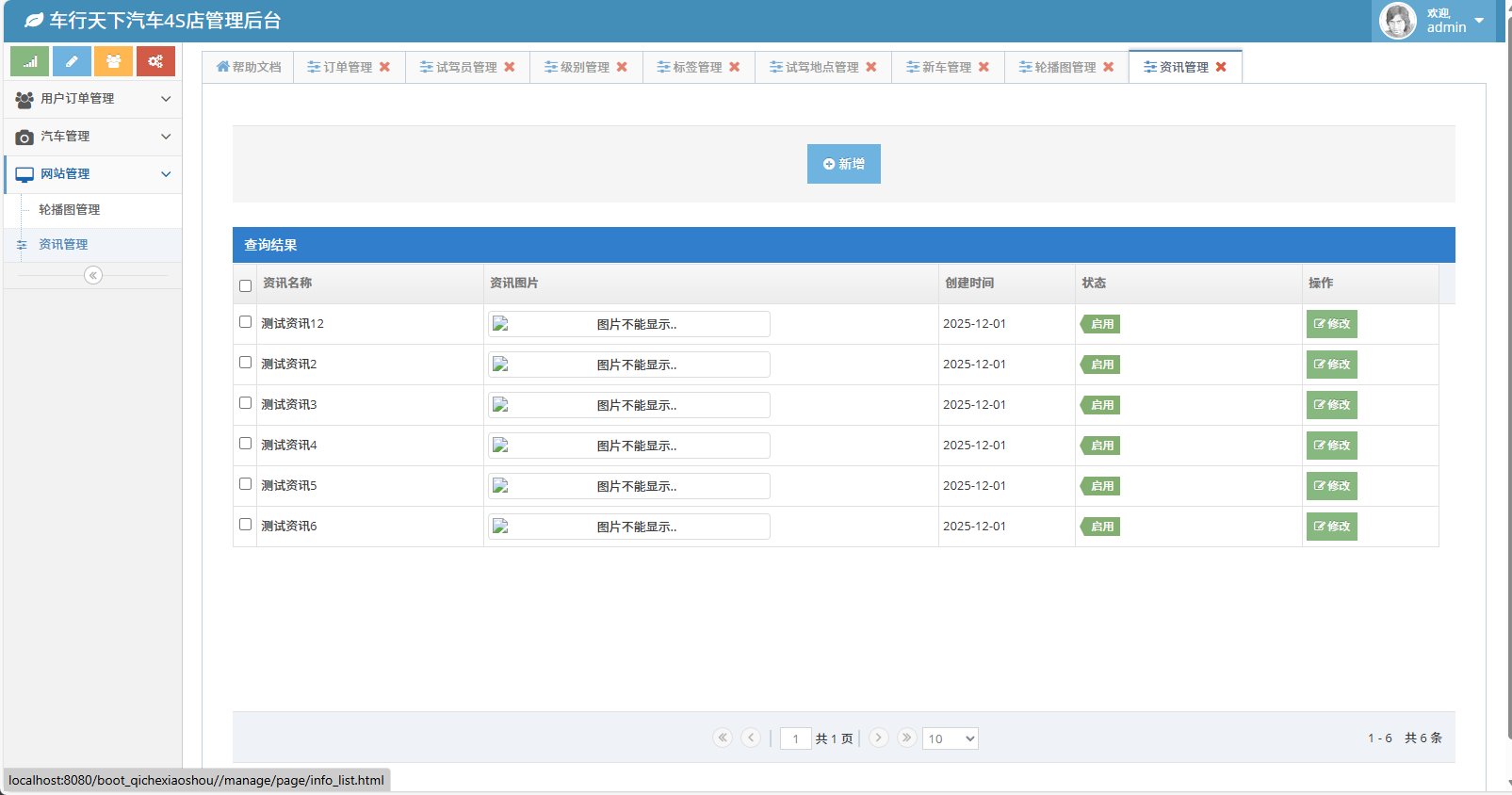
Task: Open the page size dropdown showing 10
Action: [950, 738]
